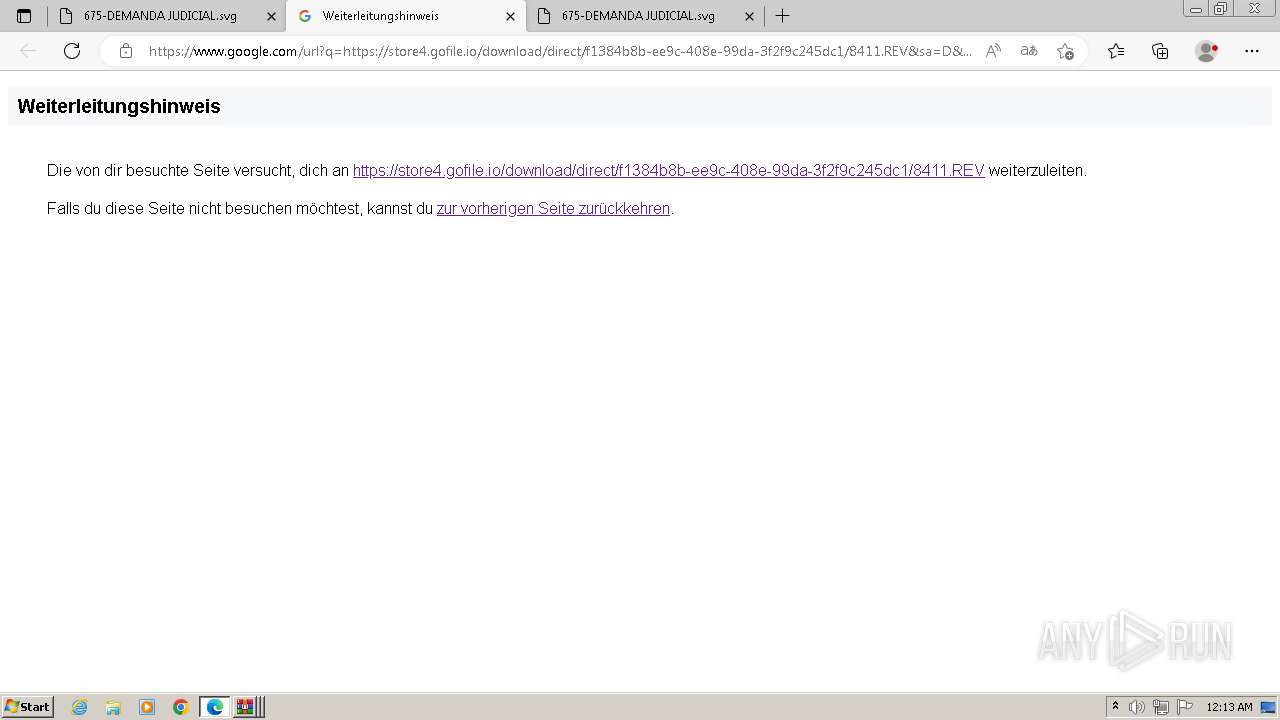Open Windows Media Player from taskbar
The height and width of the screenshot is (720, 1280).
click(x=147, y=707)
